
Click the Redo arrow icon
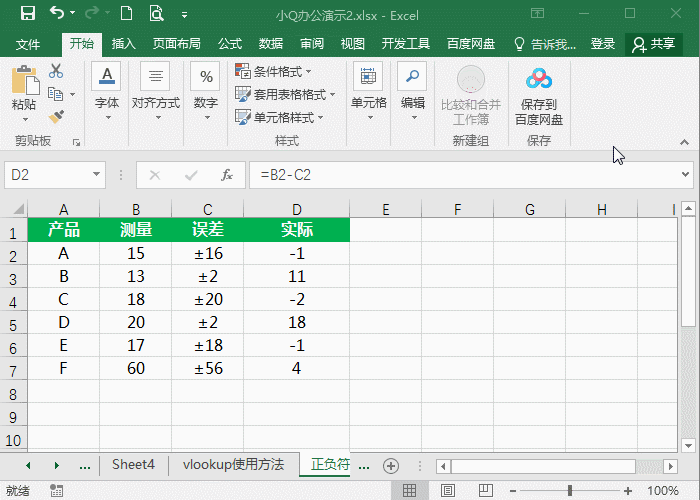92,13
